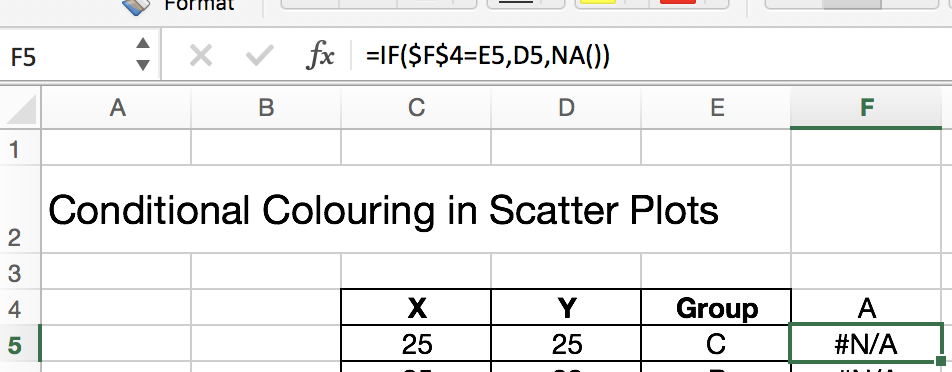Viewport: 952px width, 372px height.
Task: Click cell F4 containing A
Action: (866, 308)
